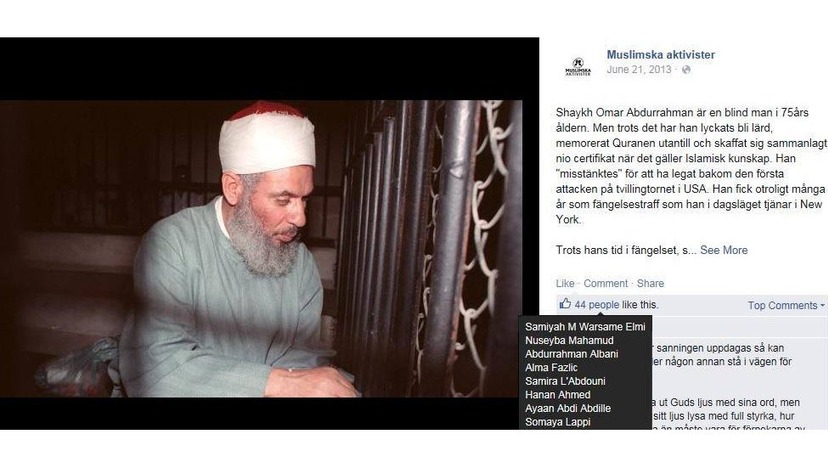Show the 44 people who liked
828x468 pixels.
click(x=597, y=305)
